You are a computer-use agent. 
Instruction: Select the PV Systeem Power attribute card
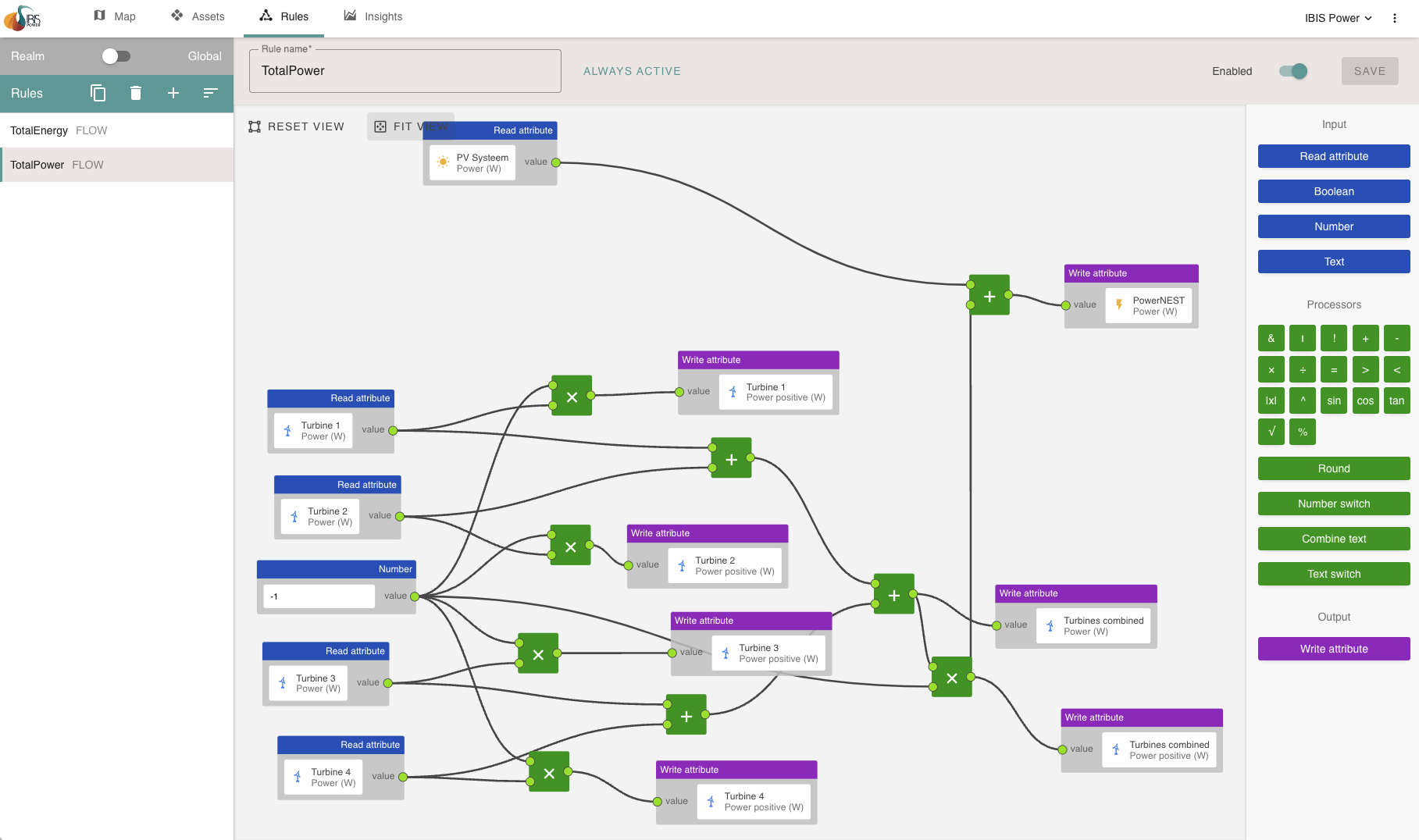coord(472,162)
